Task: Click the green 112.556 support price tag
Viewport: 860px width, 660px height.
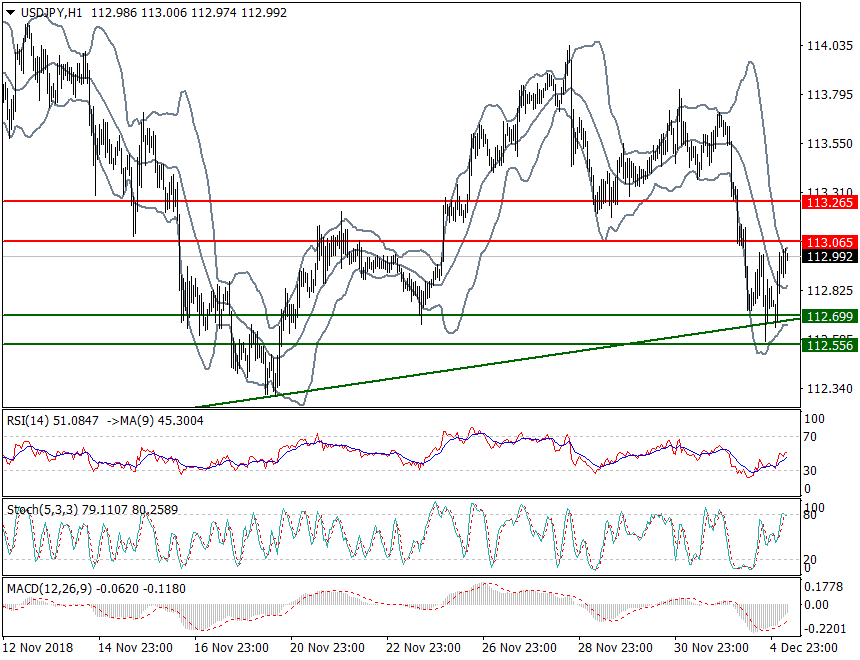Action: [x=830, y=347]
